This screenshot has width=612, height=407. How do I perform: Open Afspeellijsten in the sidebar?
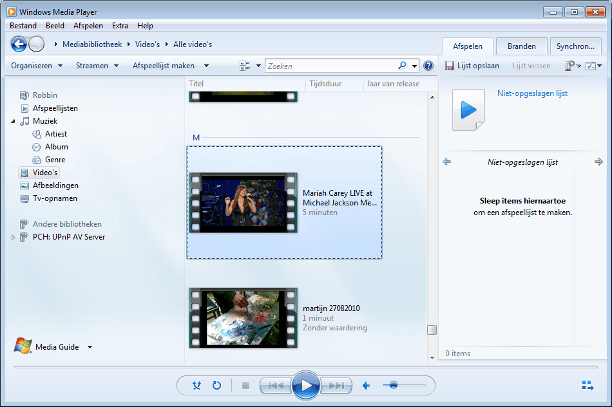point(55,108)
